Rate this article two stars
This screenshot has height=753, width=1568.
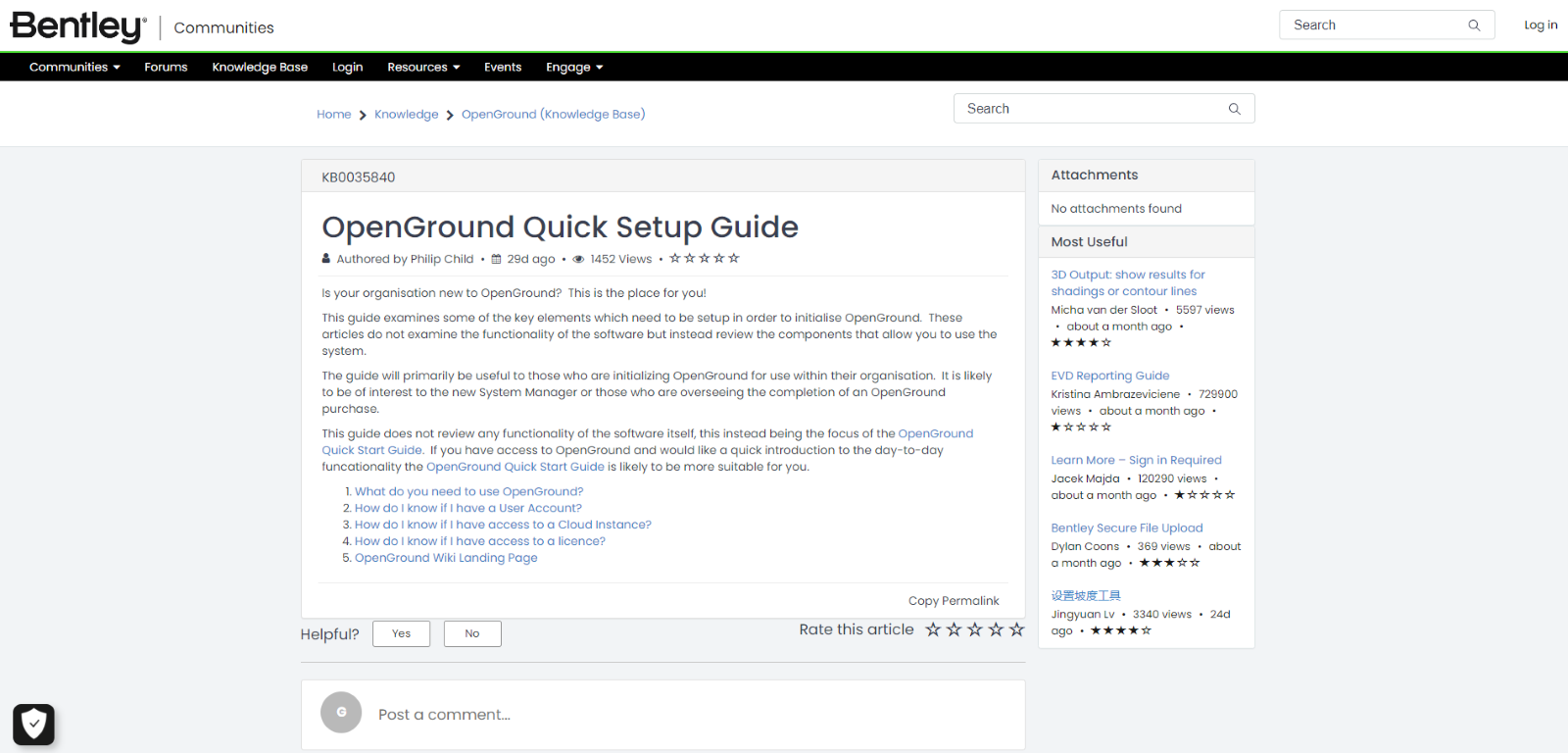pos(955,629)
